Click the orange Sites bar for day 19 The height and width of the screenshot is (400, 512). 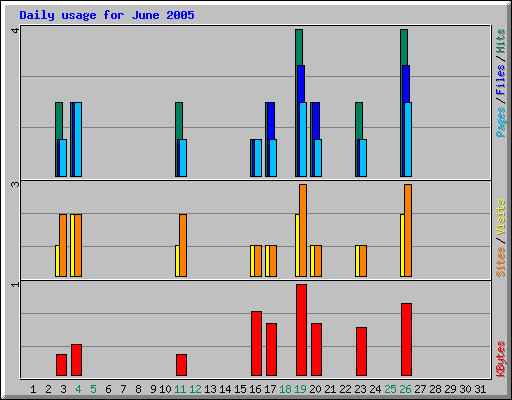point(303,230)
